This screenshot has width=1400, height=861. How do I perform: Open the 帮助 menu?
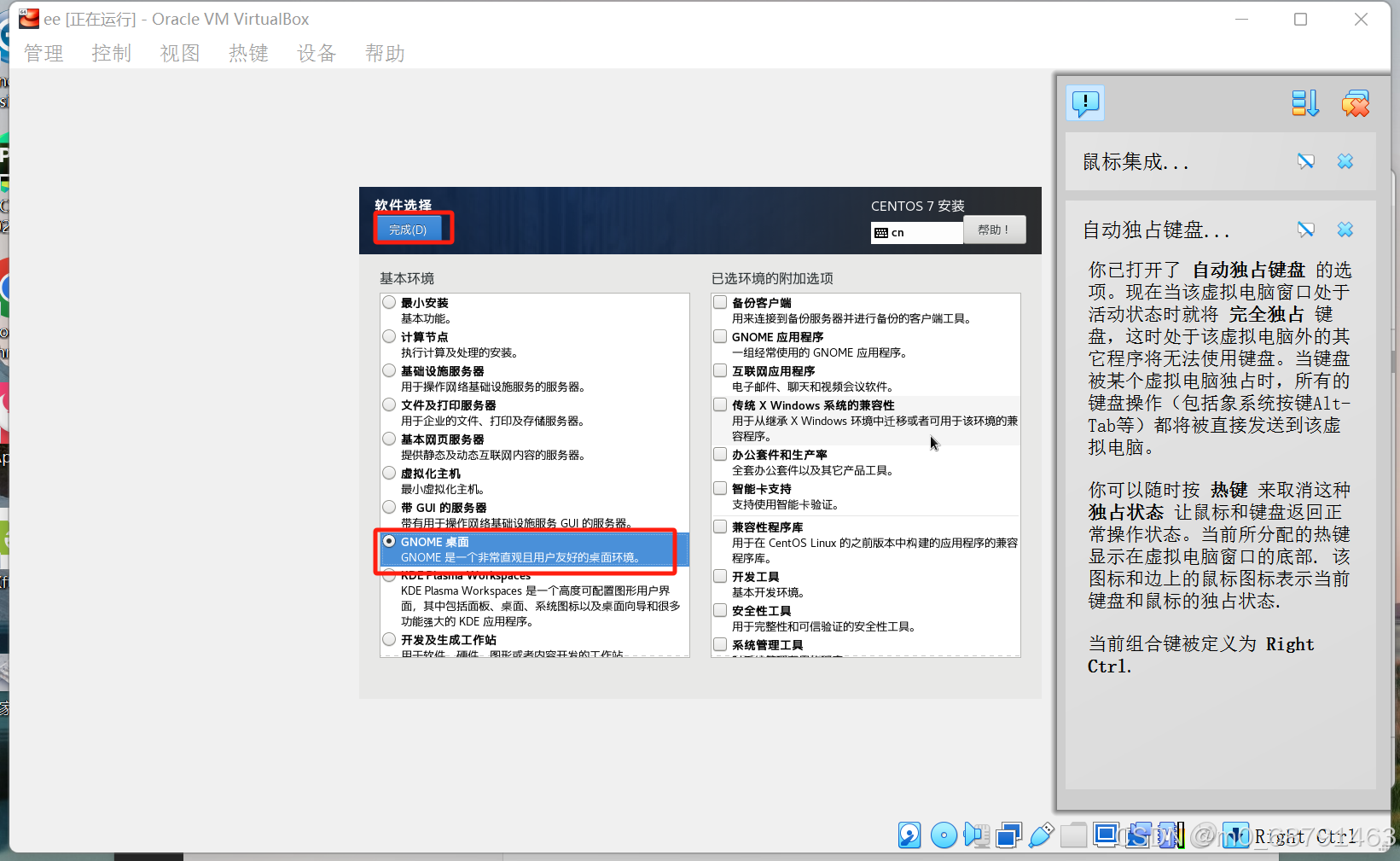pos(385,54)
